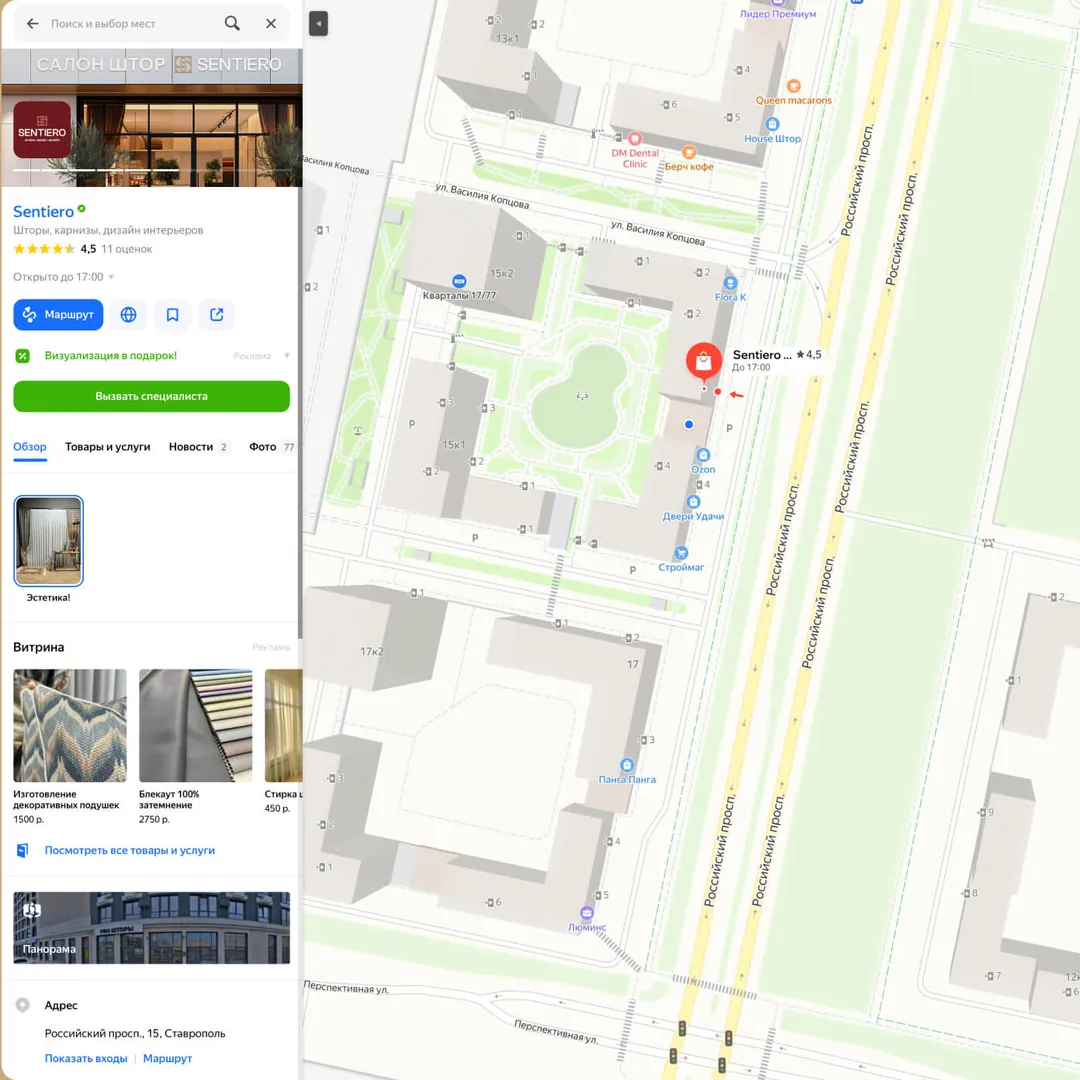Screen dimensions: 1080x1080
Task: Open the Панорама street view thumbnail
Action: pyautogui.click(x=152, y=928)
